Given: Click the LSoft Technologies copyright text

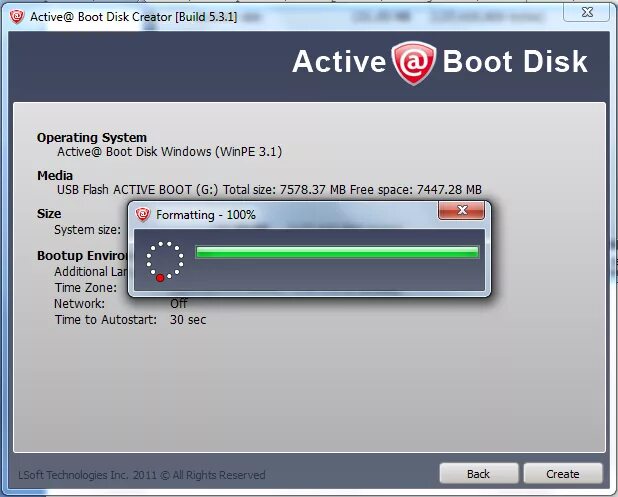Looking at the screenshot, I should (x=142, y=475).
